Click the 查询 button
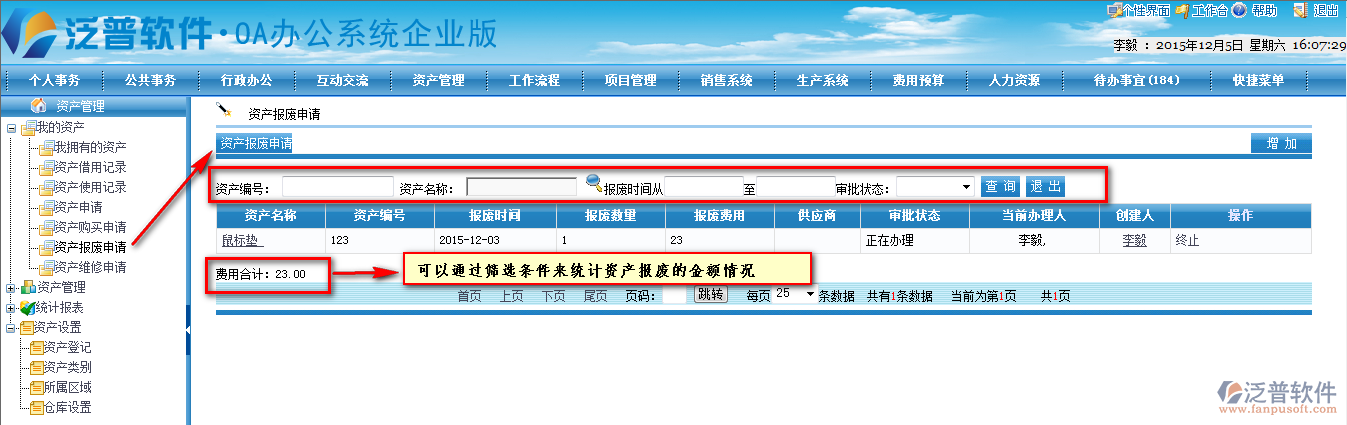The image size is (1347, 425). click(x=1000, y=186)
